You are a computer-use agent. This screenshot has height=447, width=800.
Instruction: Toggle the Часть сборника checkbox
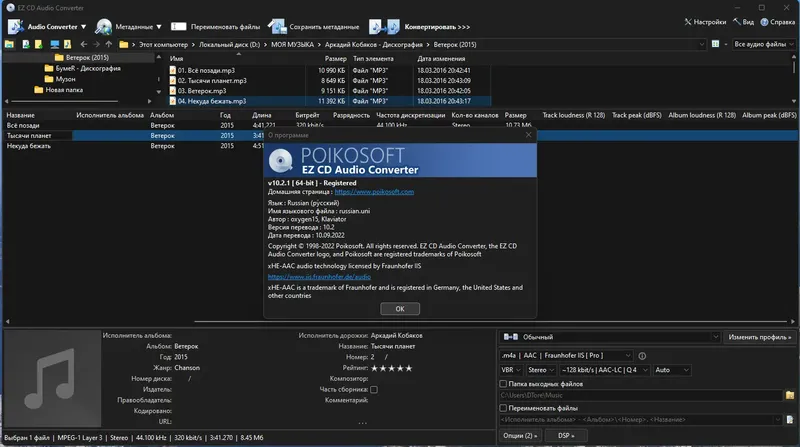coord(375,390)
